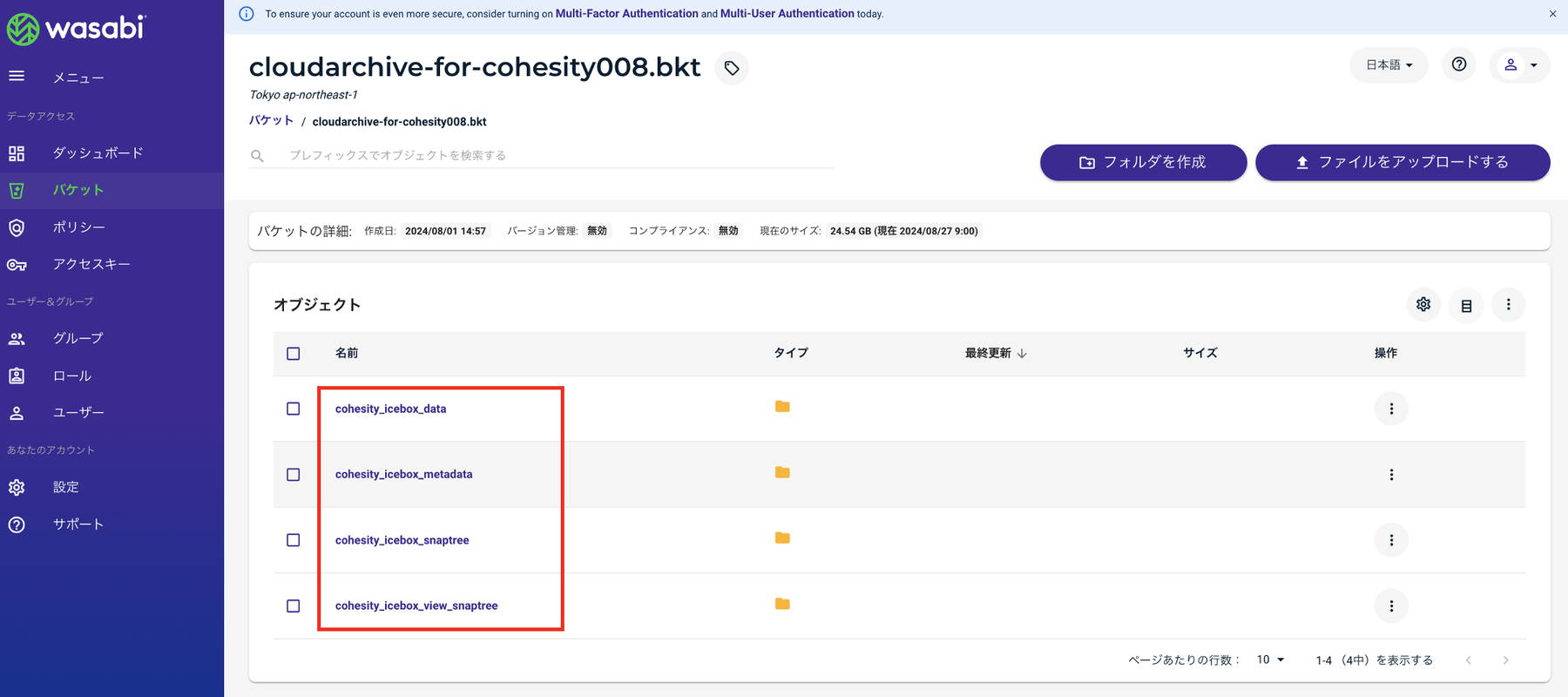The height and width of the screenshot is (697, 1568).
Task: Open actions menu for cohesity_icebox_snaptree
Action: click(1391, 540)
